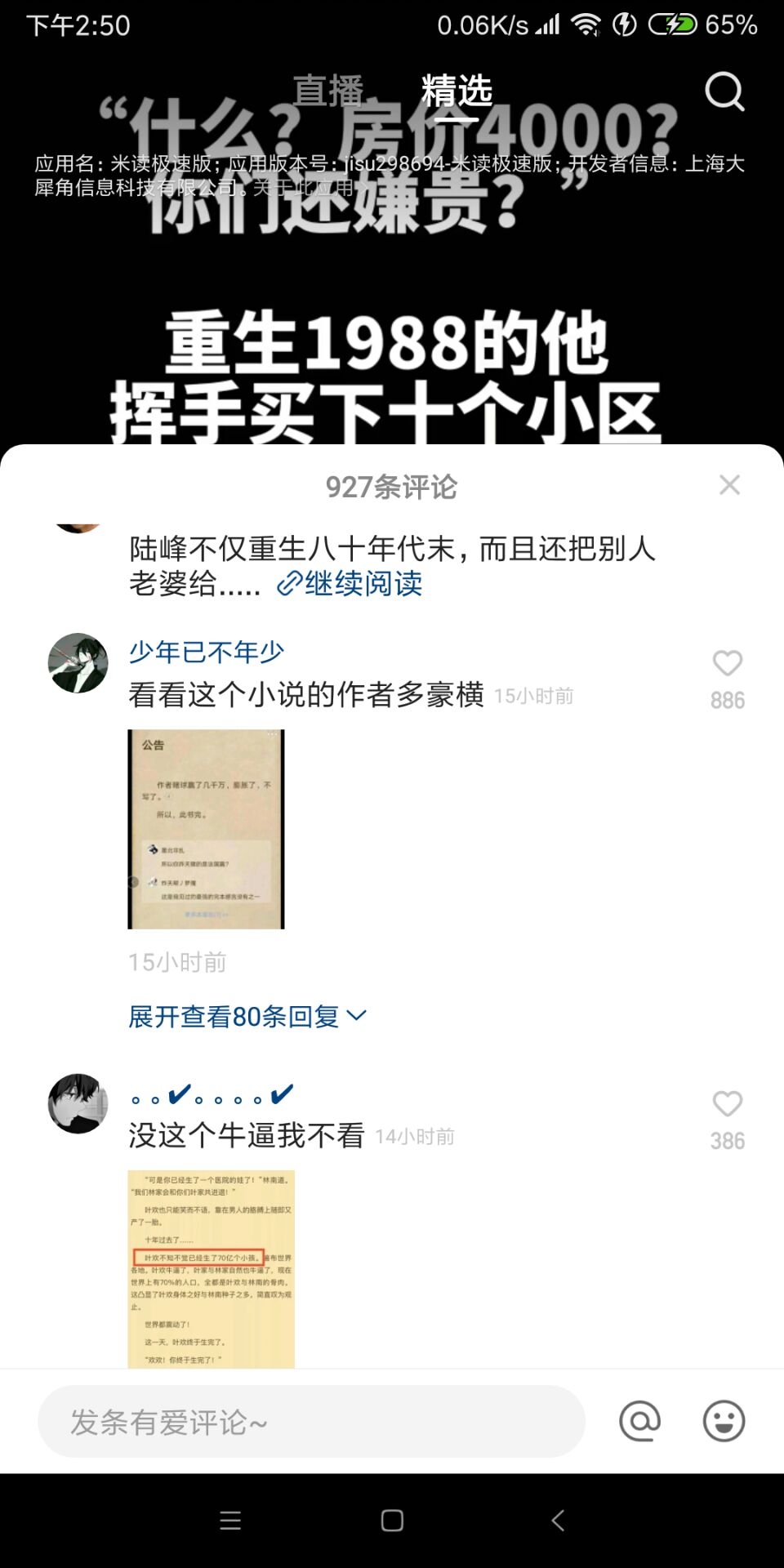Open the emoji picker smiley icon

pyautogui.click(x=724, y=1421)
